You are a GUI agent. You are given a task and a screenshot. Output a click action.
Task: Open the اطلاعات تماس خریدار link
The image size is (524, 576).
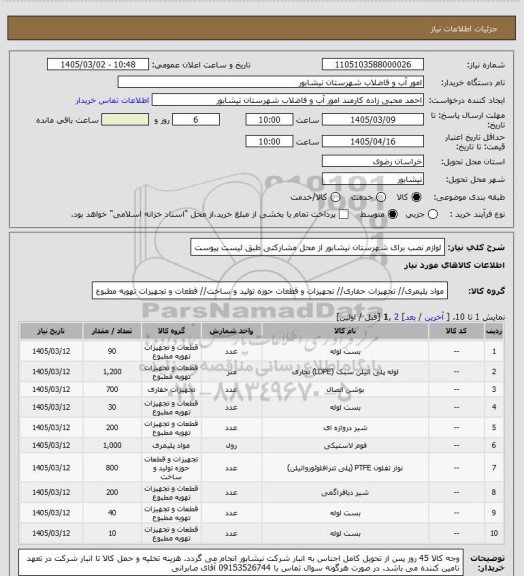tap(112, 100)
